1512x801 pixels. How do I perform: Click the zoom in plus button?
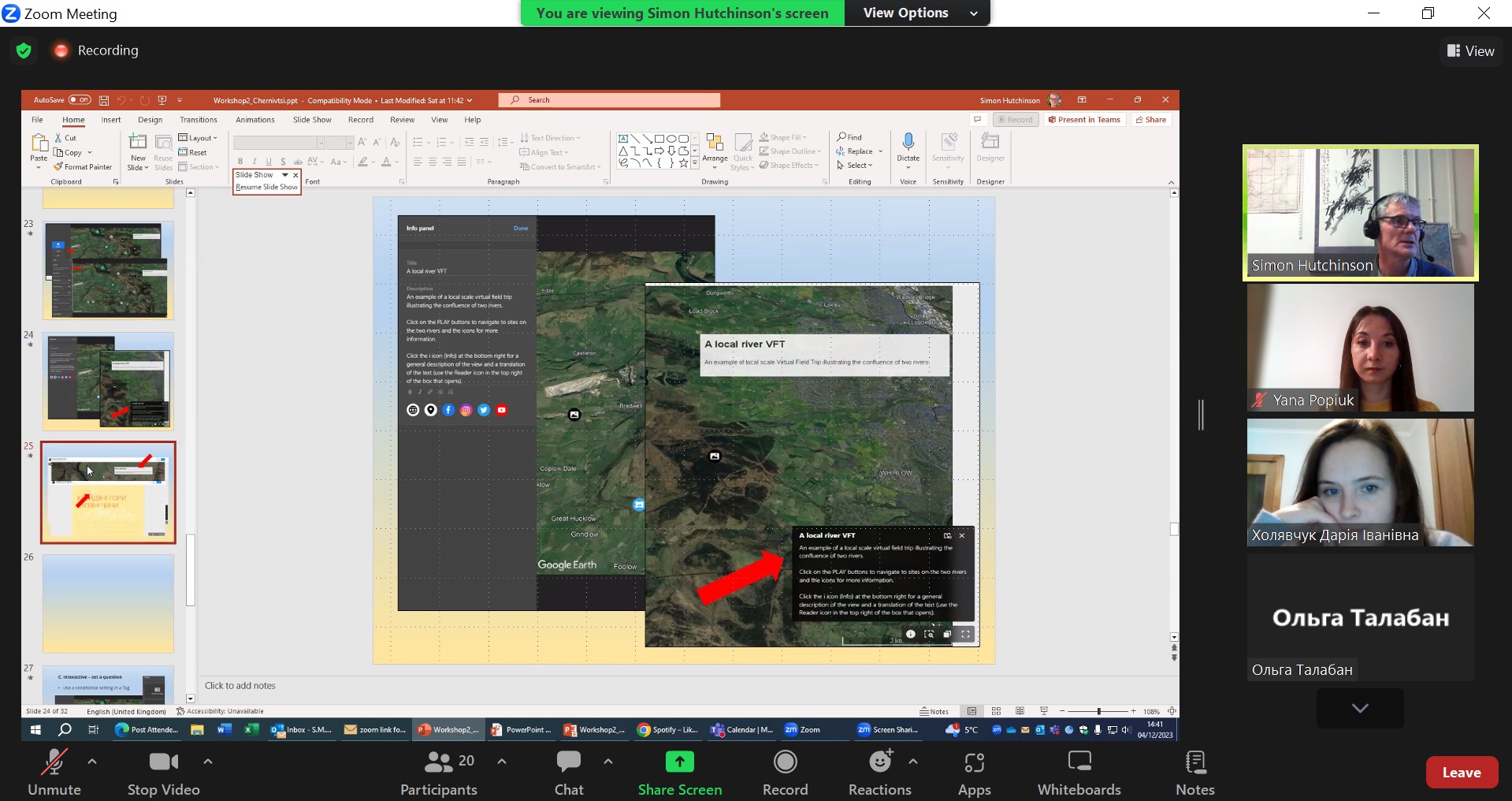pyautogui.click(x=1134, y=711)
